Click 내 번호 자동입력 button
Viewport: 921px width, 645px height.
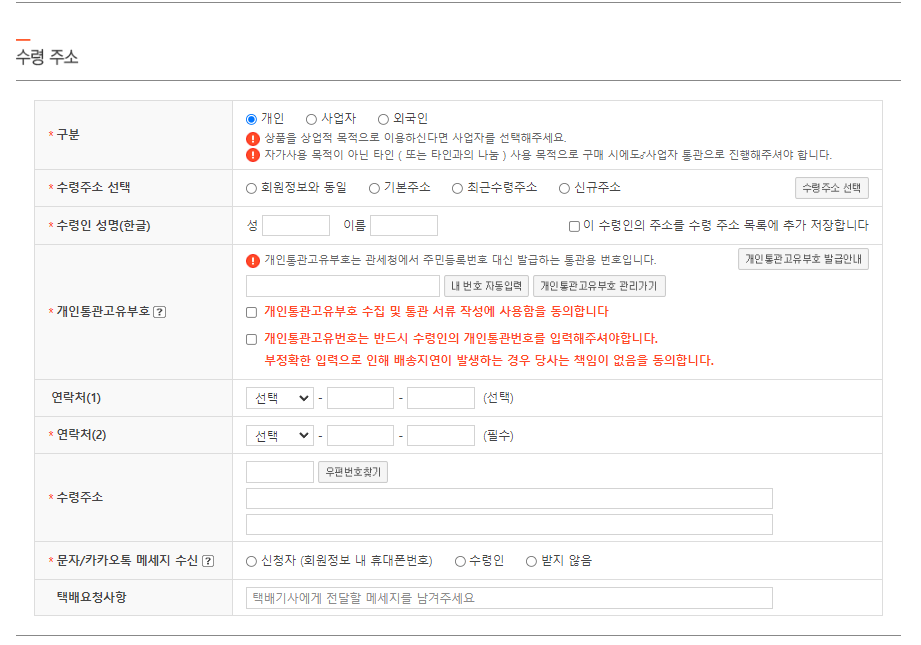coord(486,286)
